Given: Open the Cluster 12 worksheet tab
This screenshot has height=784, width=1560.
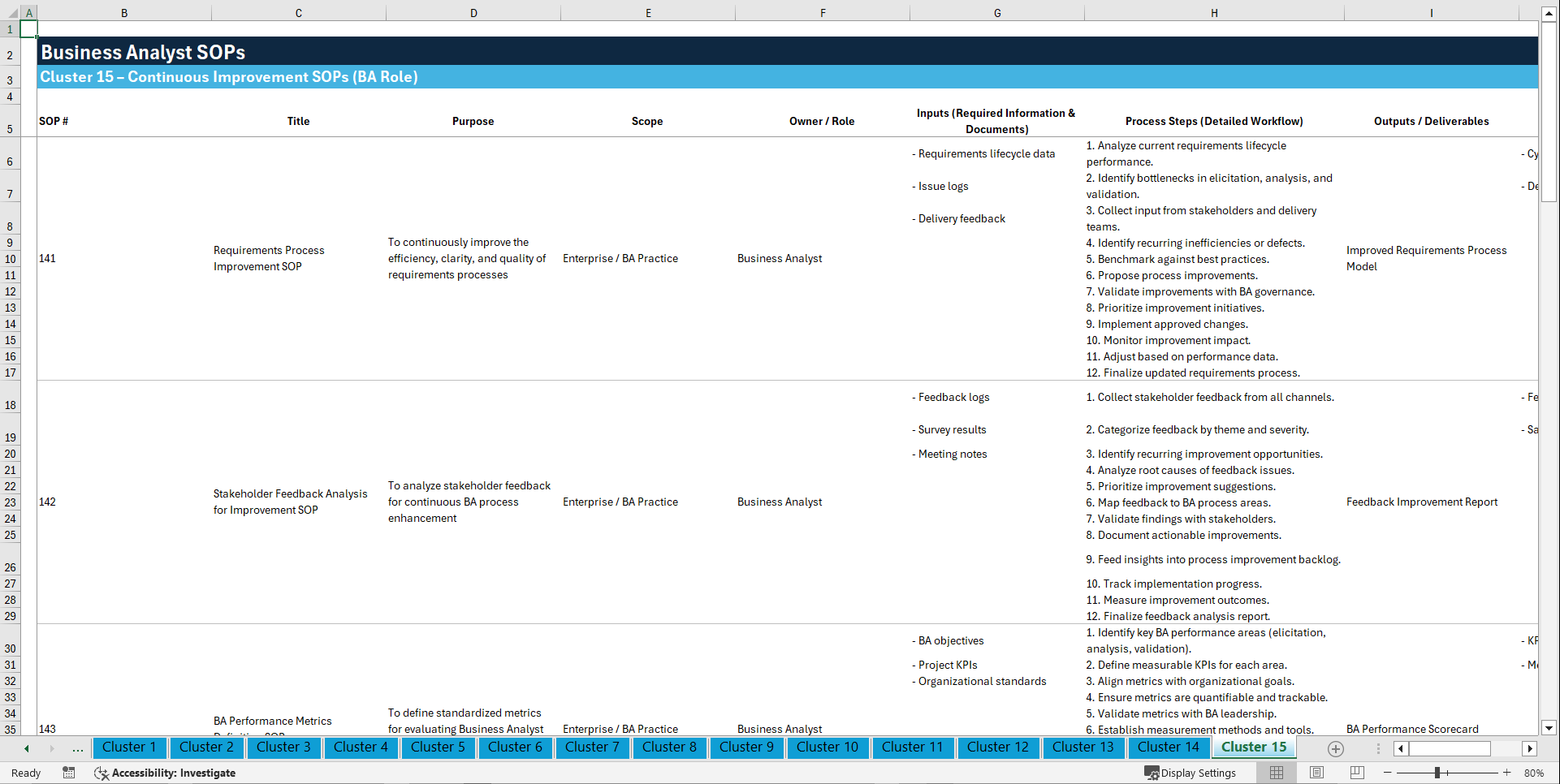Looking at the screenshot, I should pos(998,747).
